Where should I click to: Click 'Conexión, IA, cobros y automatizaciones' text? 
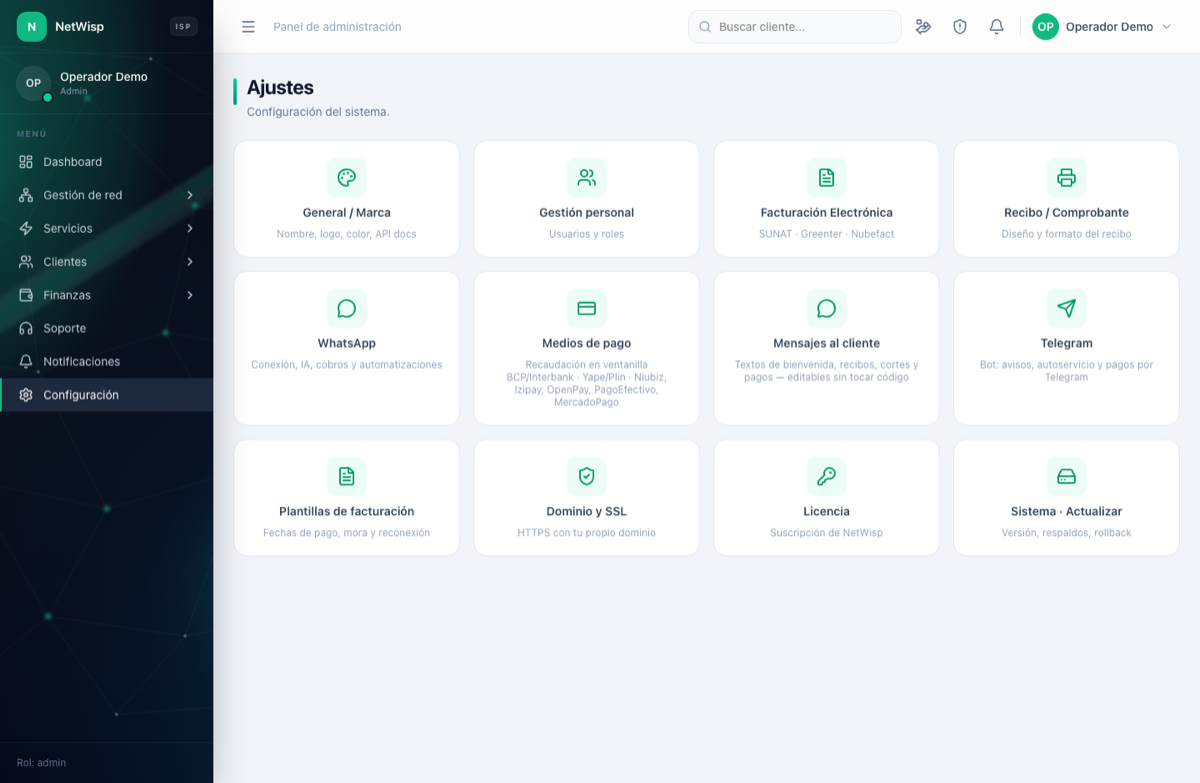[x=347, y=365]
